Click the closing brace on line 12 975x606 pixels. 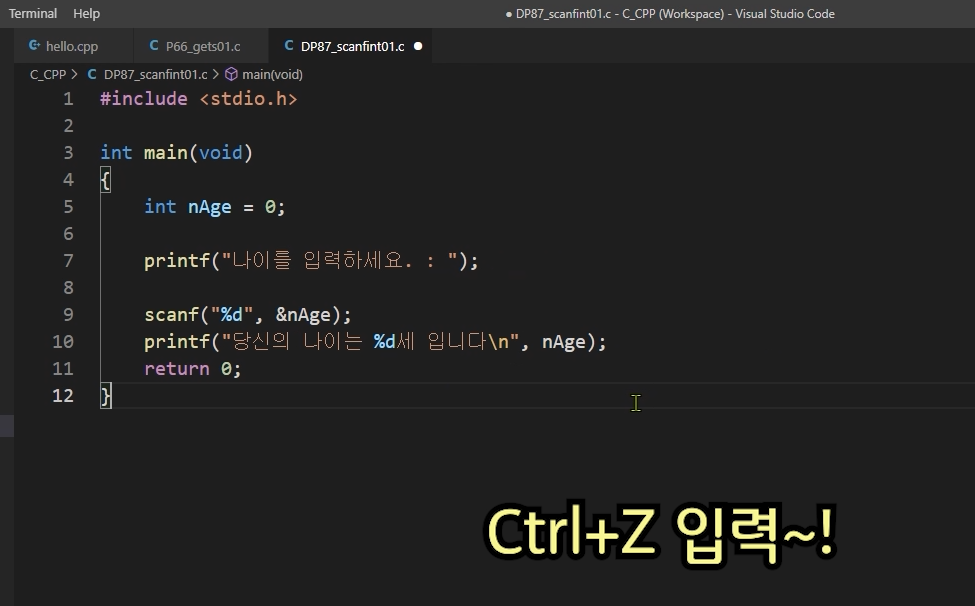point(106,396)
